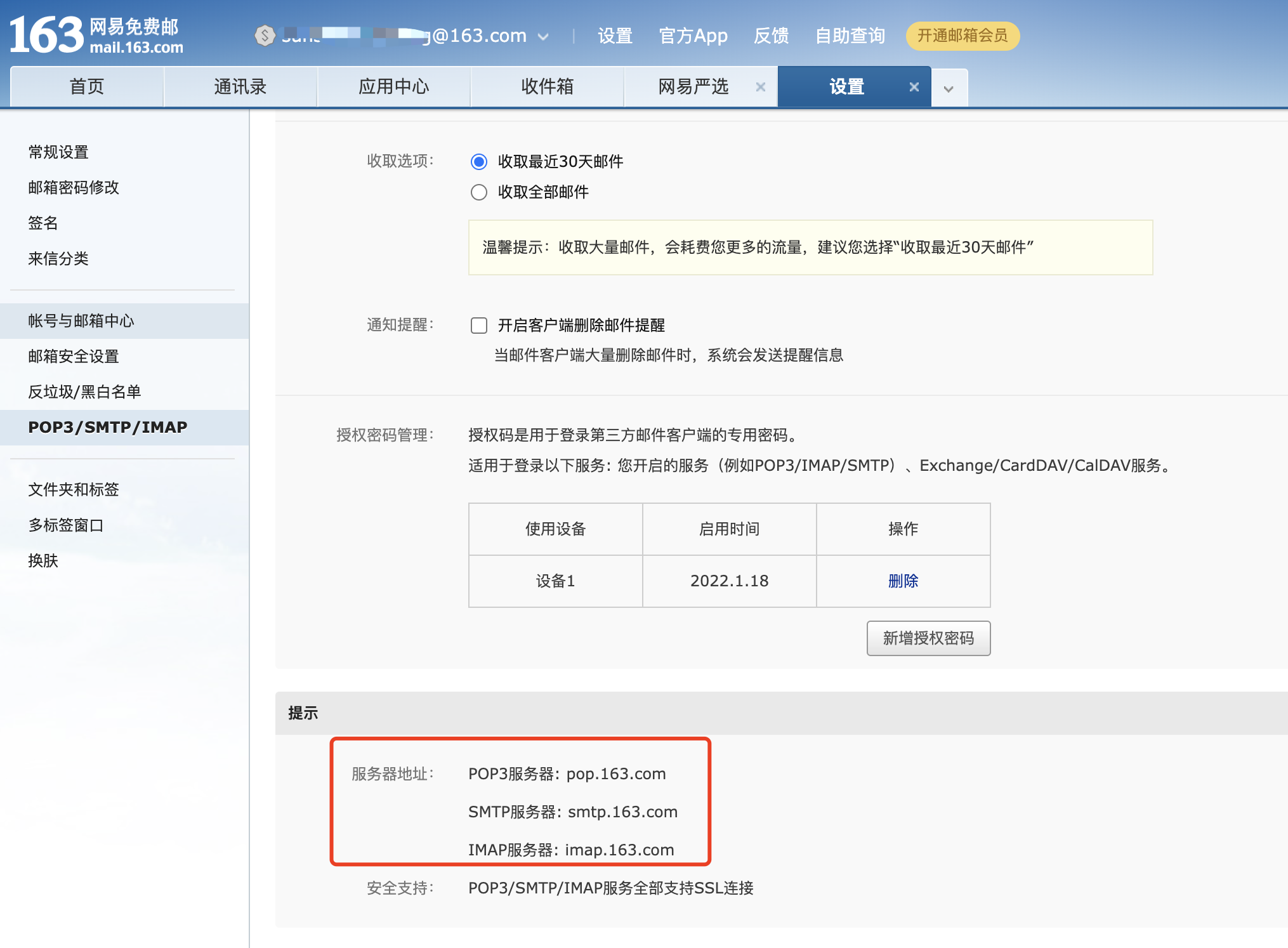Open the tab list chevron dropdown

tap(949, 89)
